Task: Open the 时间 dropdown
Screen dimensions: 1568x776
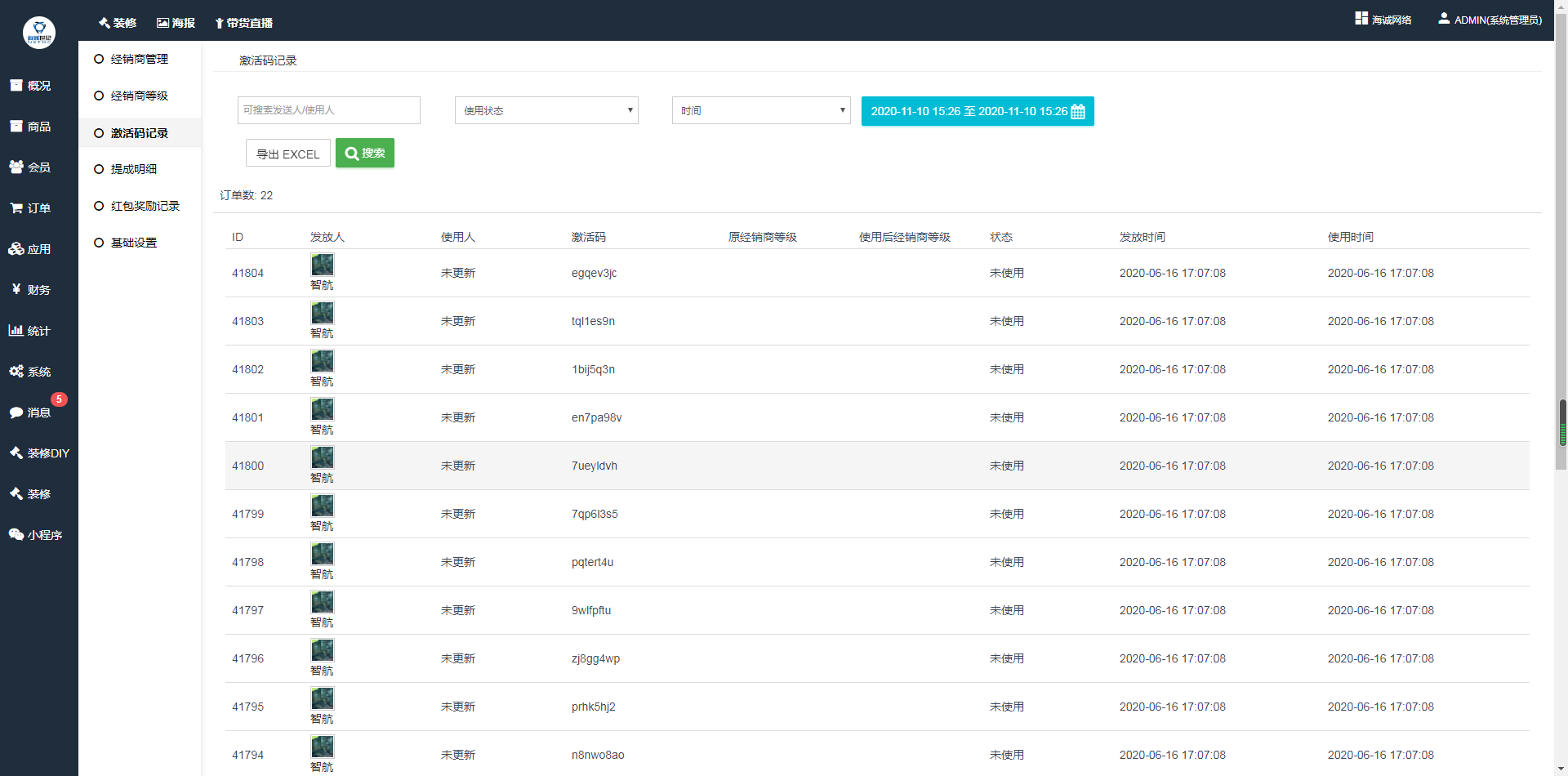Action: (x=761, y=110)
